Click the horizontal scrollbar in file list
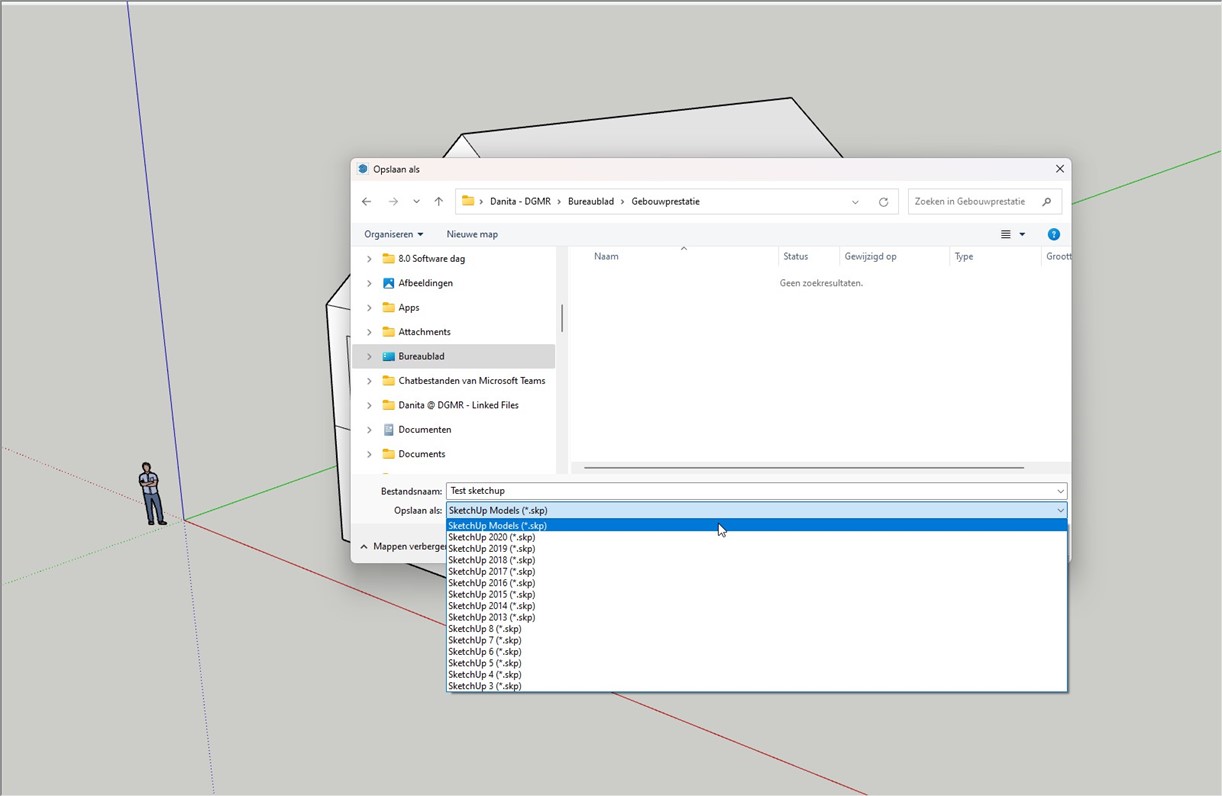The height and width of the screenshot is (796, 1222). click(803, 467)
